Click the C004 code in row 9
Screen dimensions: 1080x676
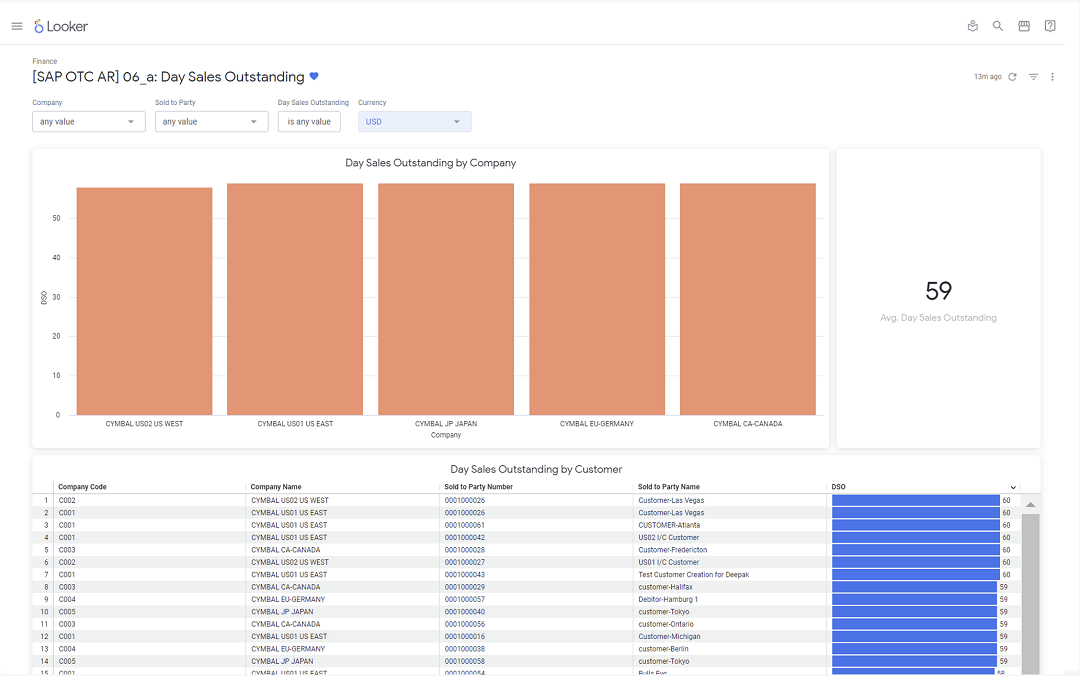coord(67,600)
